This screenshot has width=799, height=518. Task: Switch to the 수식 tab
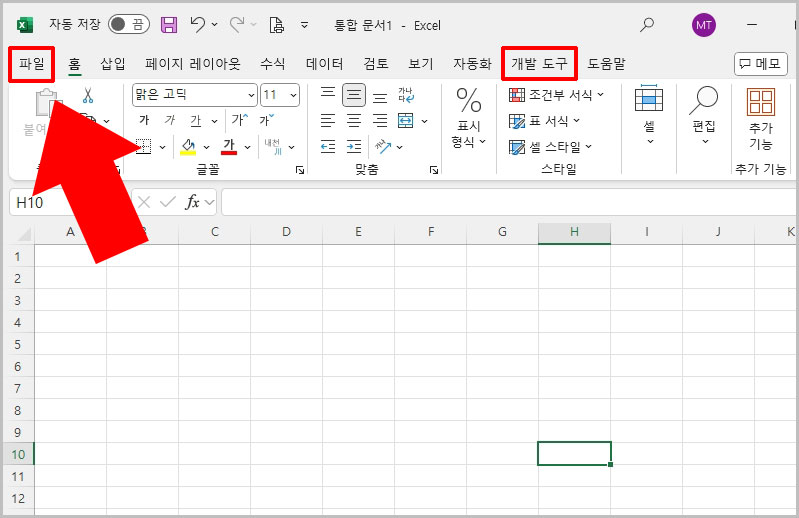tap(273, 64)
